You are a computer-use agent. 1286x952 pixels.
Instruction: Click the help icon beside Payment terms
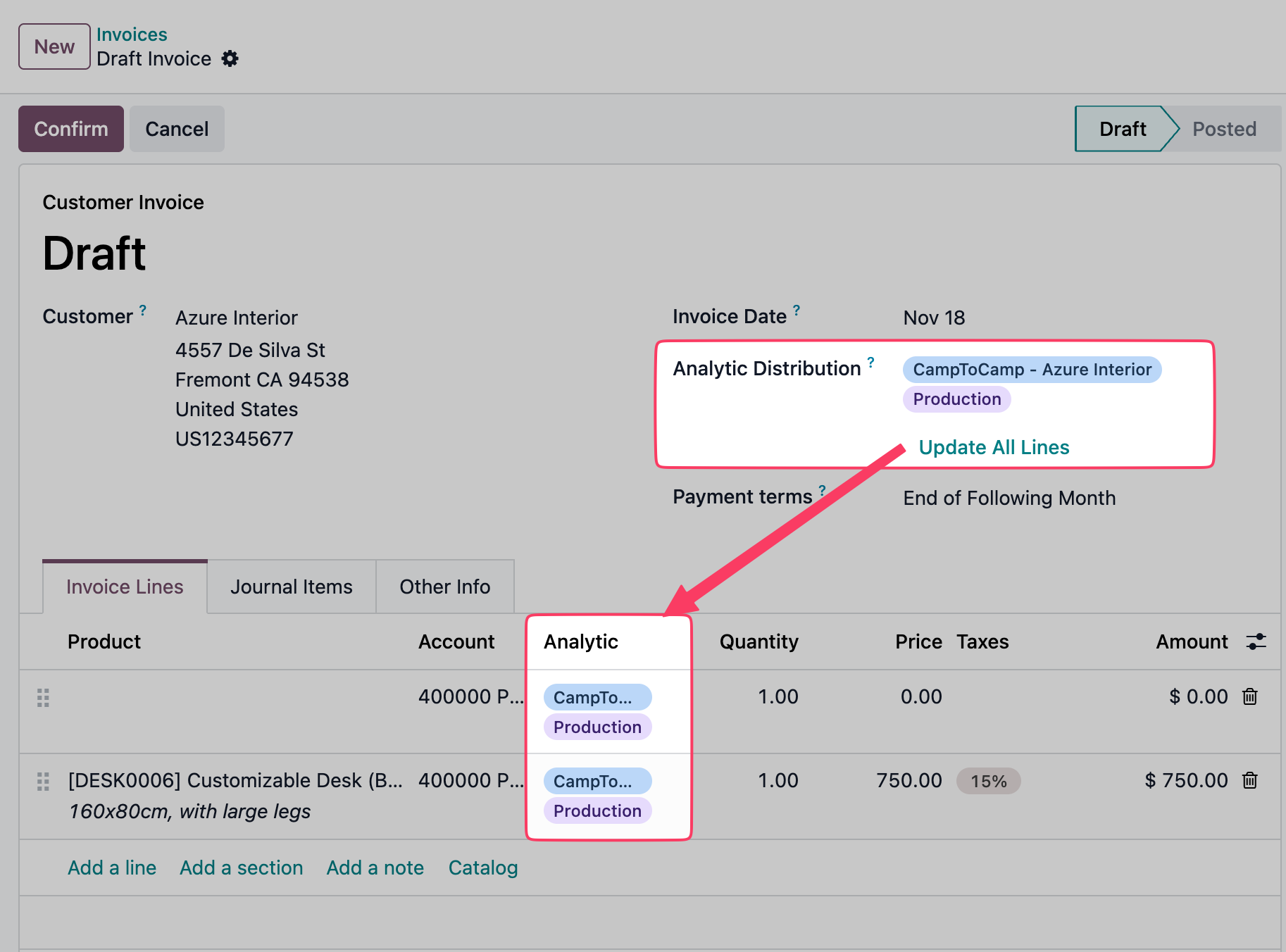click(822, 489)
